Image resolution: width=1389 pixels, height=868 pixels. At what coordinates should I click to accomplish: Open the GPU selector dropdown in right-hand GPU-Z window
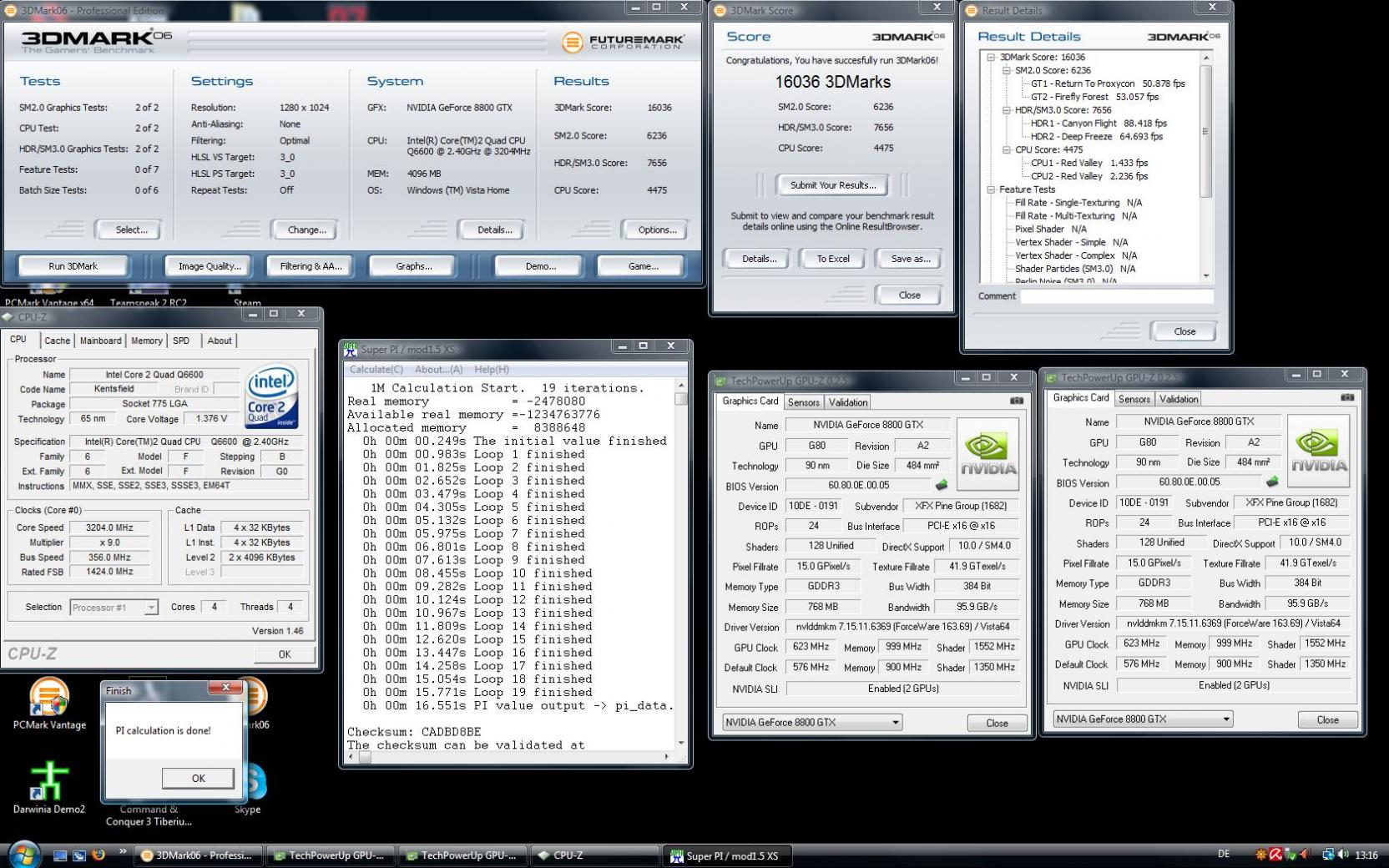(1226, 719)
